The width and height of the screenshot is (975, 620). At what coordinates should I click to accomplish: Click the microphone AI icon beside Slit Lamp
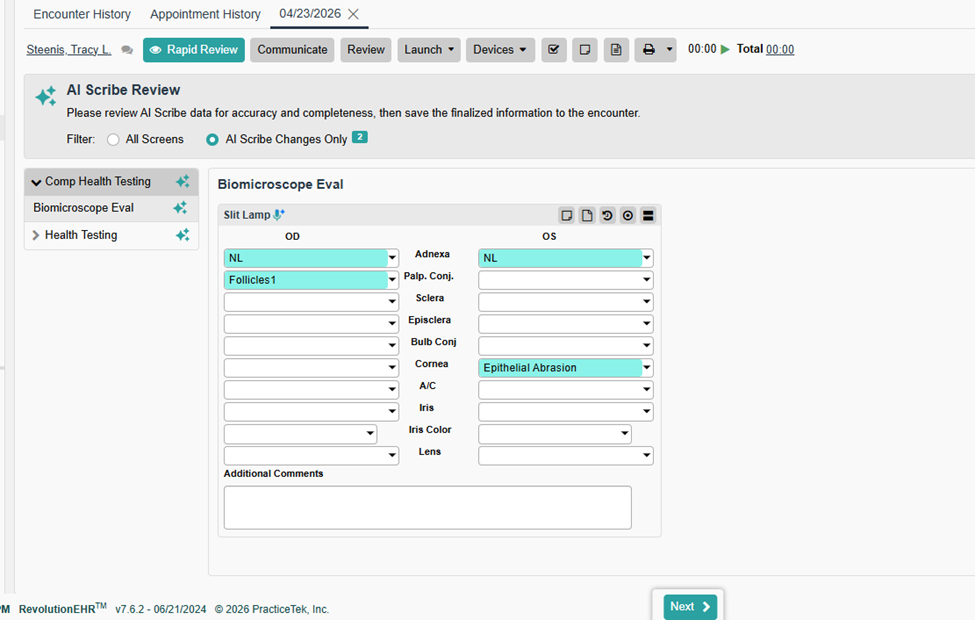click(x=279, y=215)
